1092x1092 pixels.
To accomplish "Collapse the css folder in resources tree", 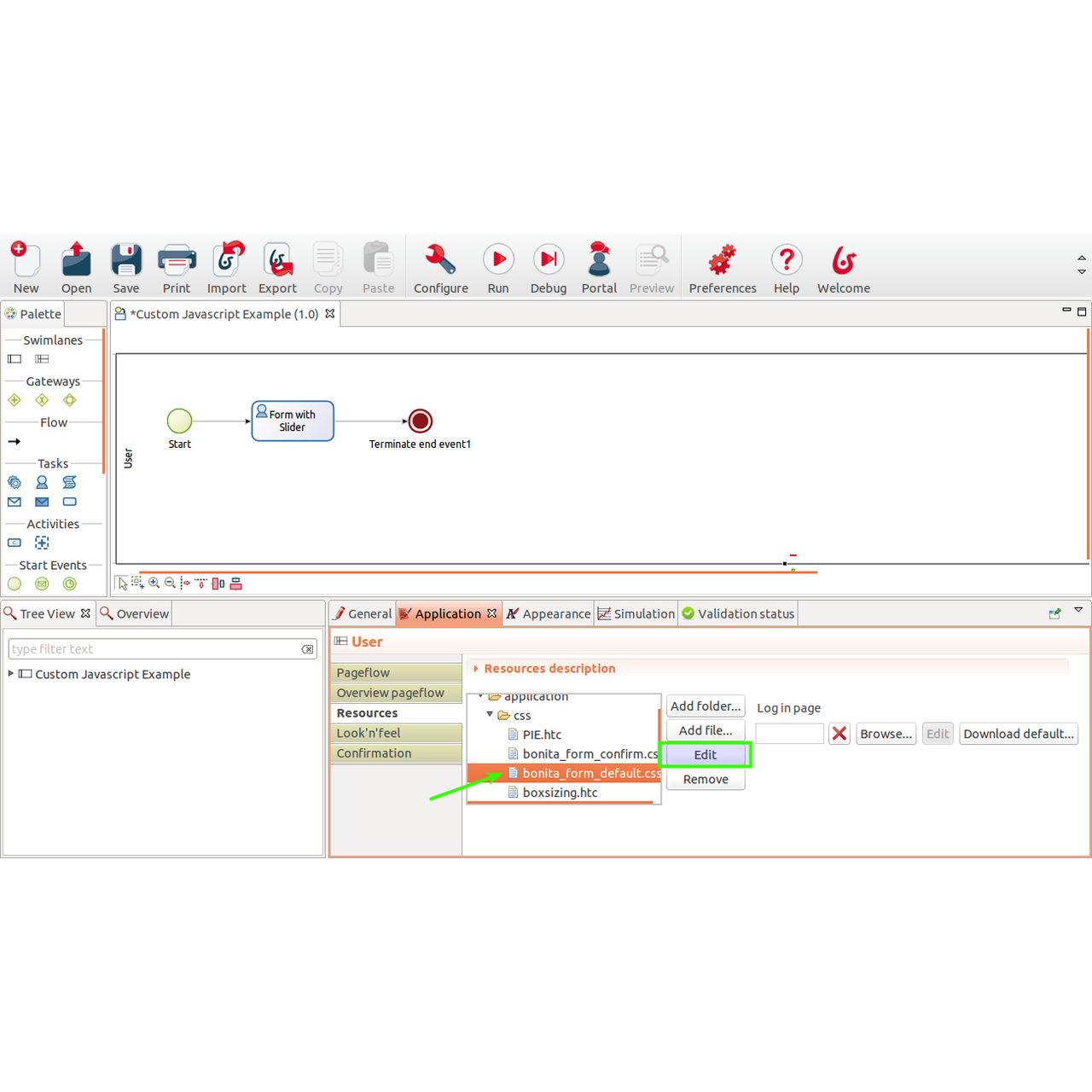I will 490,715.
